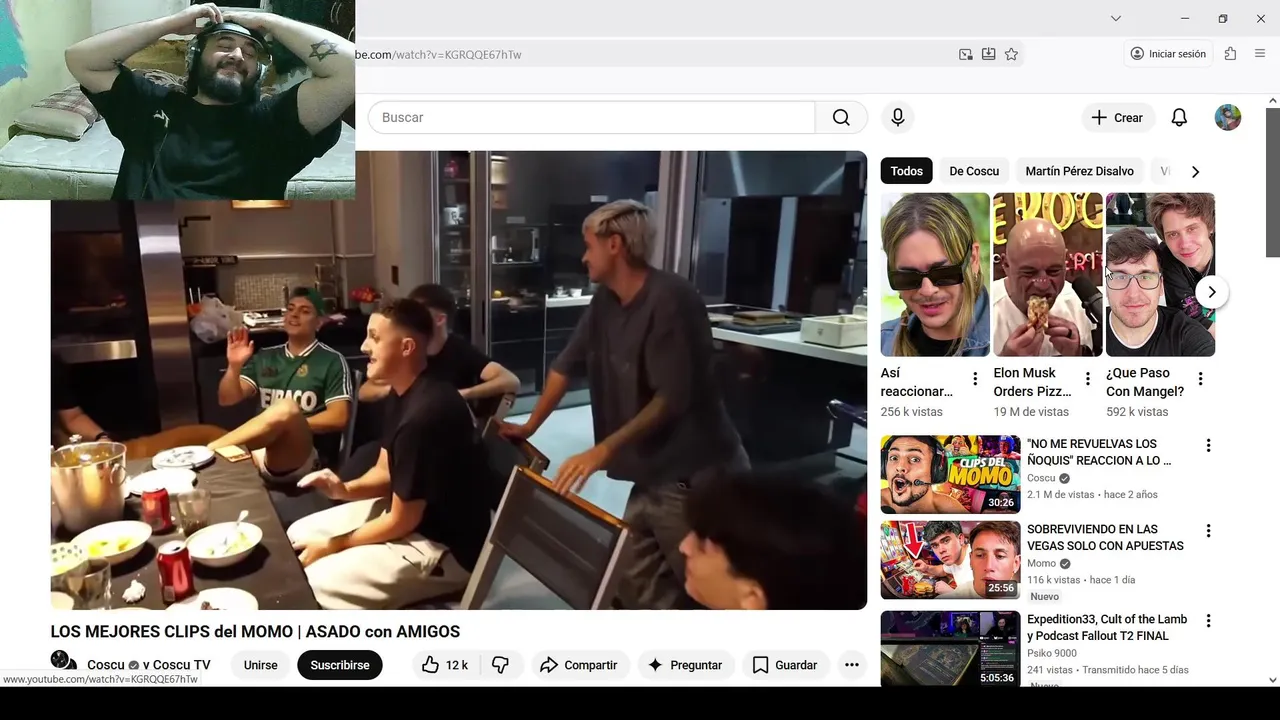This screenshot has width=1280, height=720.
Task: Open the notifications bell
Action: [x=1179, y=118]
